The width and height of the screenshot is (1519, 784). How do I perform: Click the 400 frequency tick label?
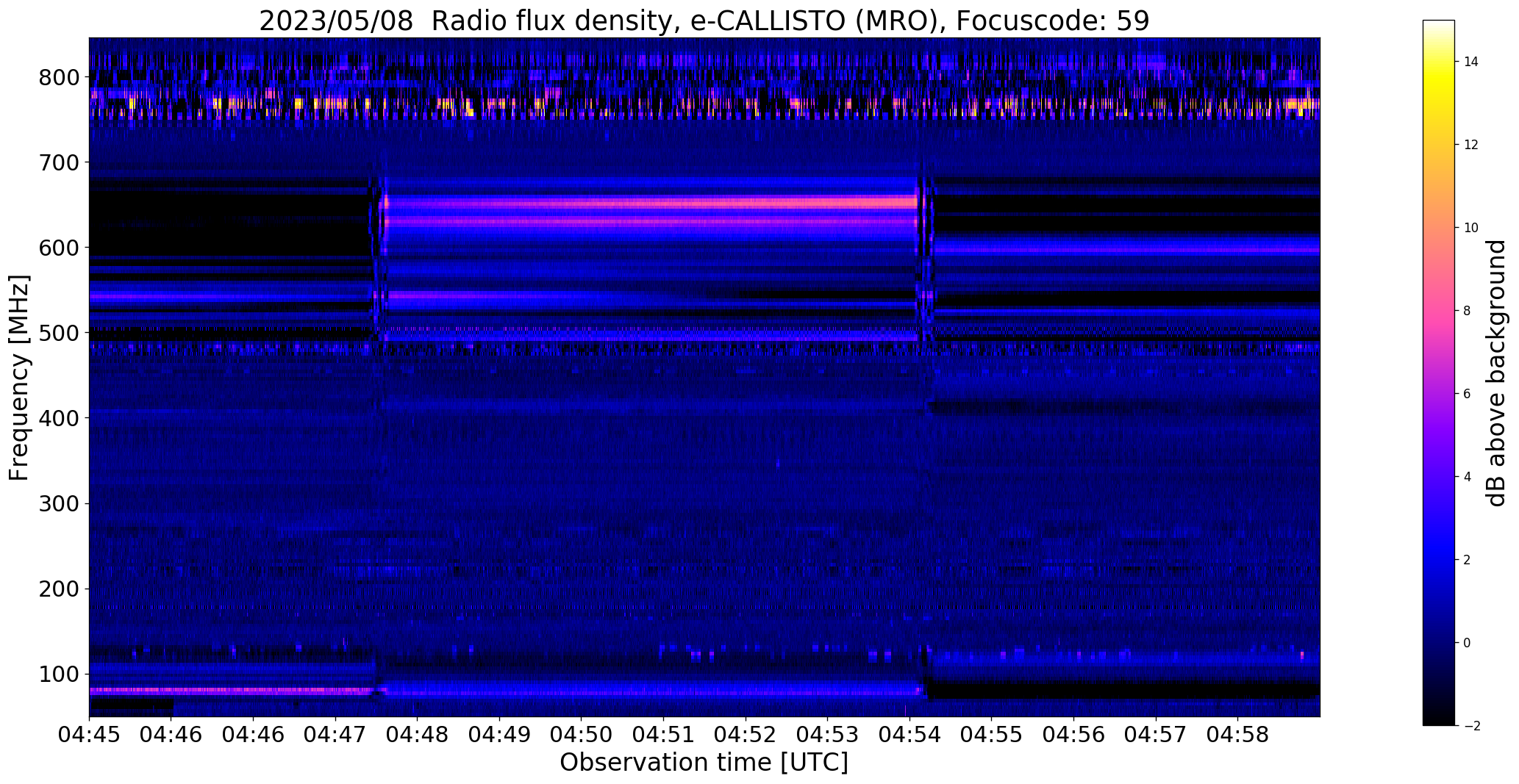point(59,418)
